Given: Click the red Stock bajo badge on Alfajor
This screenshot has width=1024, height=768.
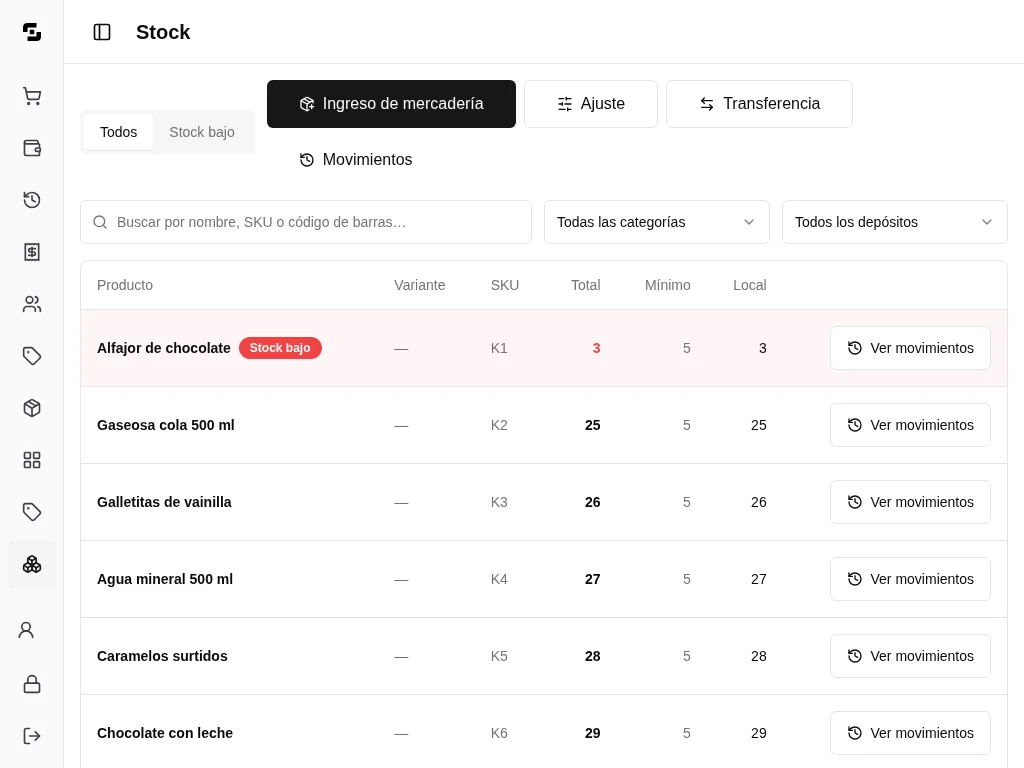Looking at the screenshot, I should tap(280, 348).
